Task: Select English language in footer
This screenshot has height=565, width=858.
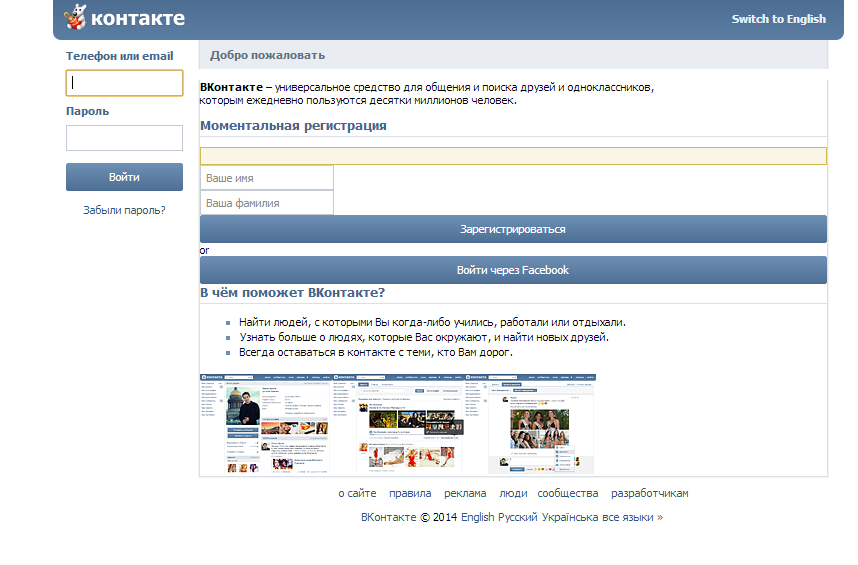Action: [x=478, y=517]
